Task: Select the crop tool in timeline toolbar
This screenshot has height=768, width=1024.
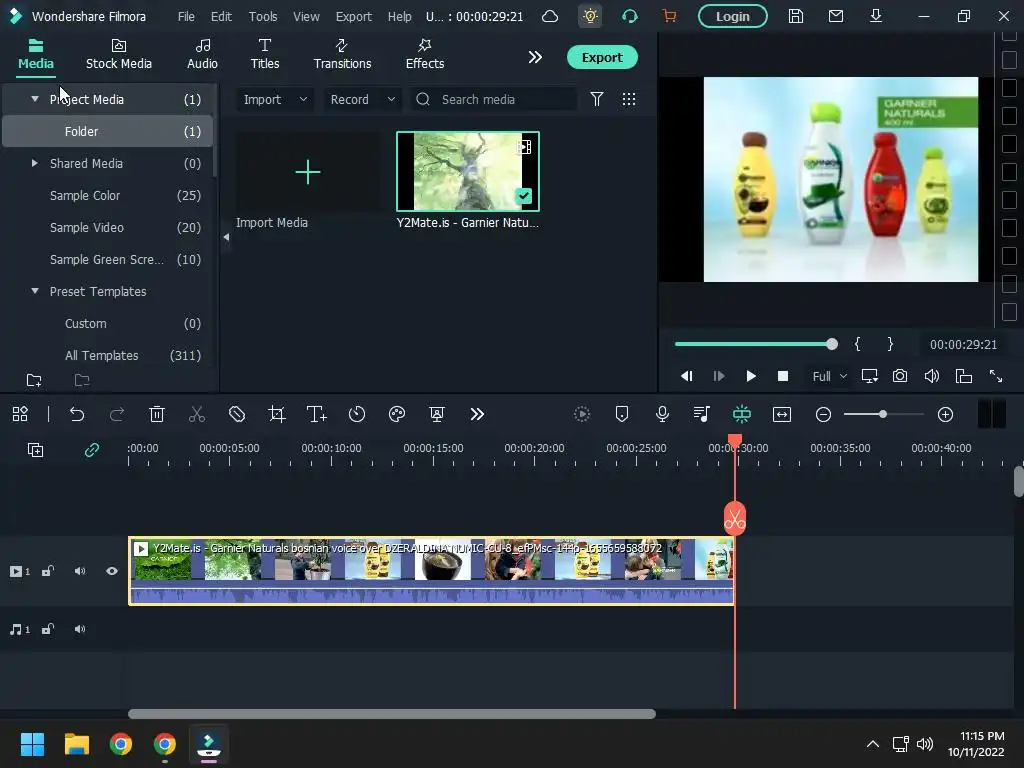Action: (277, 414)
